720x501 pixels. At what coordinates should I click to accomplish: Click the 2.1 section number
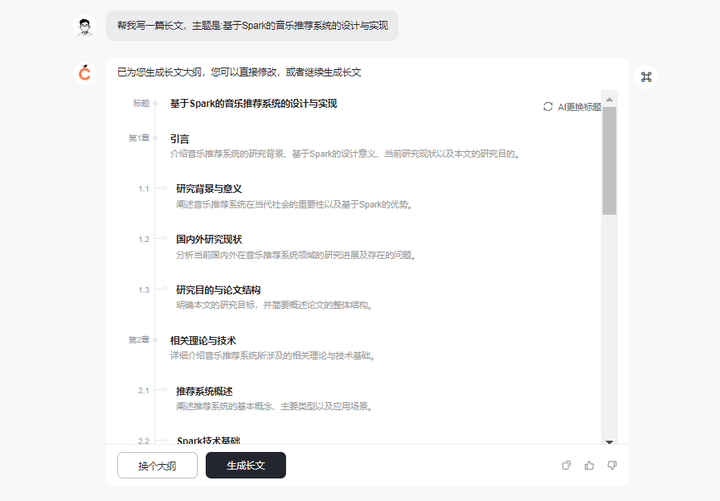[144, 391]
